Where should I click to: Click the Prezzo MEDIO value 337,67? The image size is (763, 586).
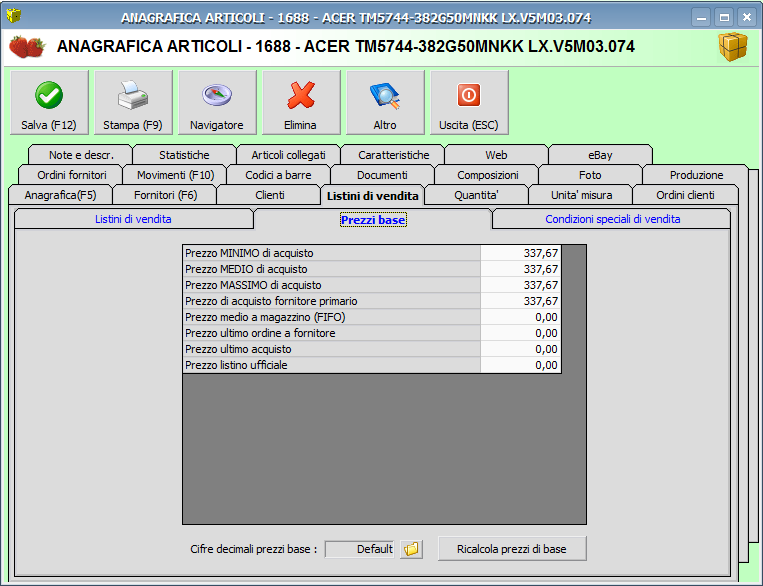coord(521,269)
